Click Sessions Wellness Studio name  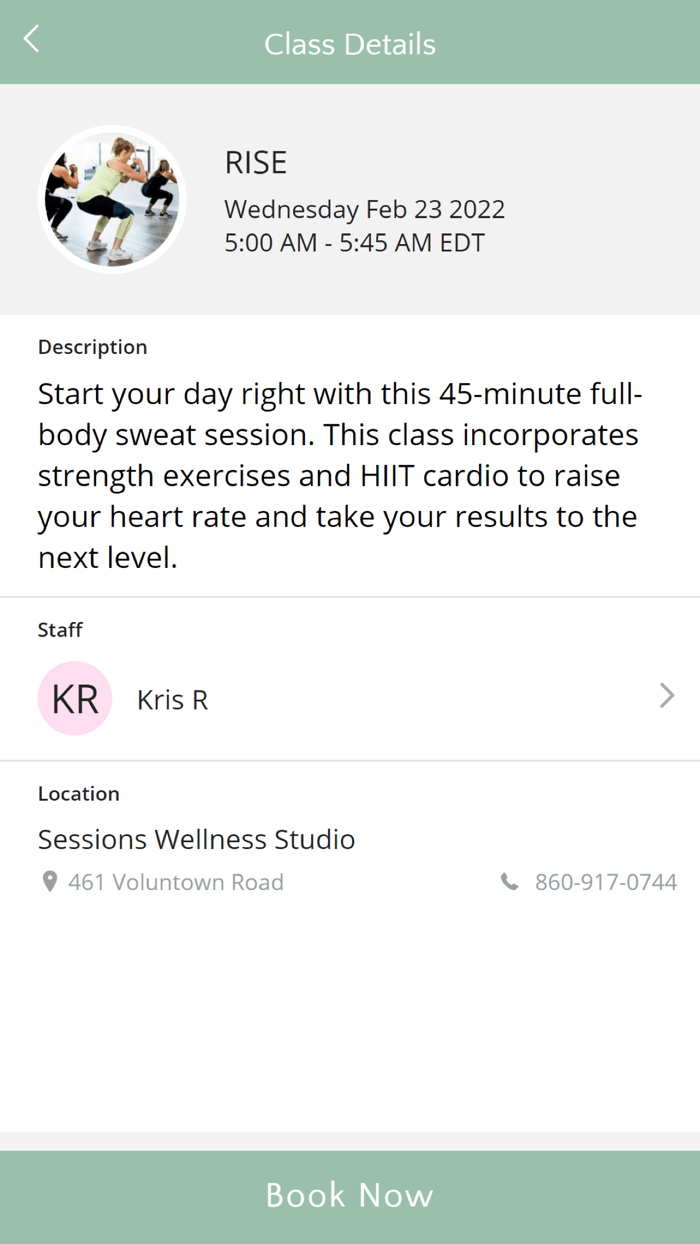click(196, 840)
